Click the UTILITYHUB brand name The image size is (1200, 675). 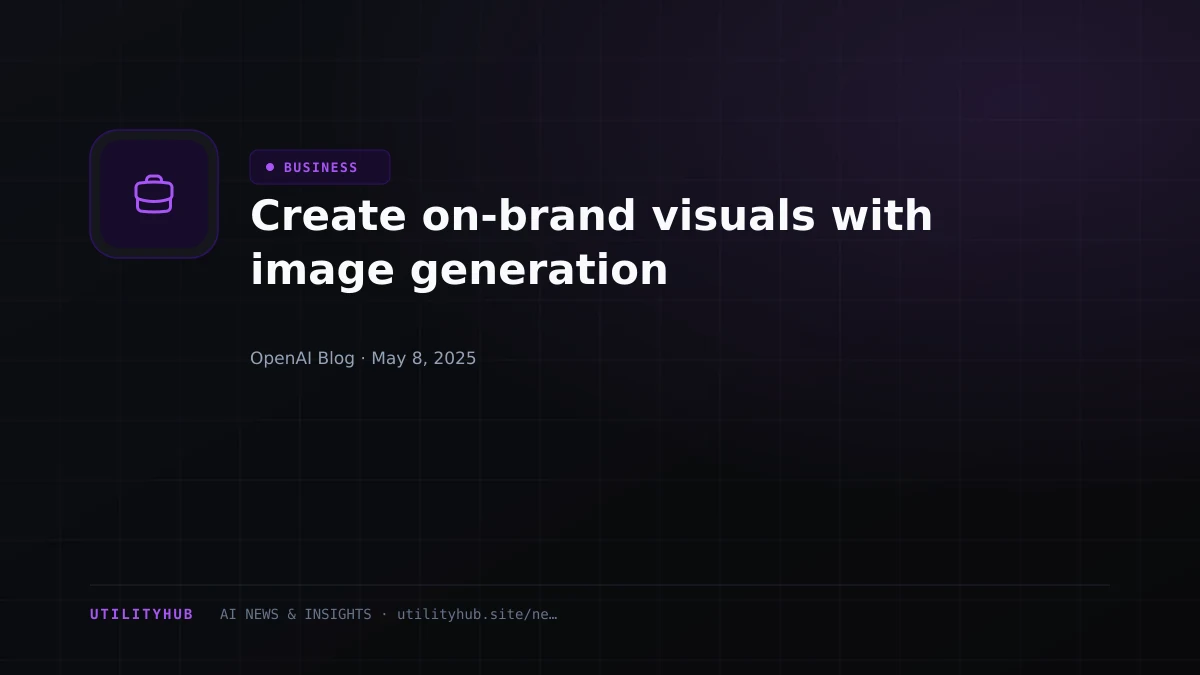pos(141,614)
